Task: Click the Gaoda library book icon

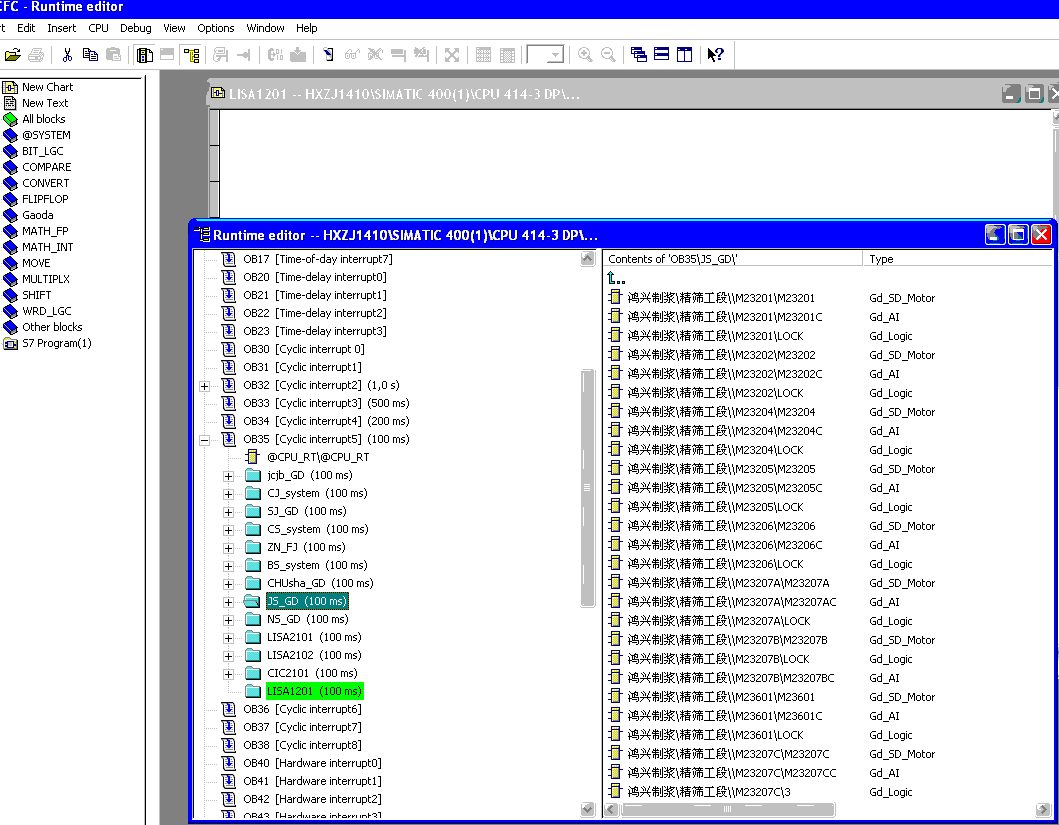Action: pyautogui.click(x=10, y=215)
